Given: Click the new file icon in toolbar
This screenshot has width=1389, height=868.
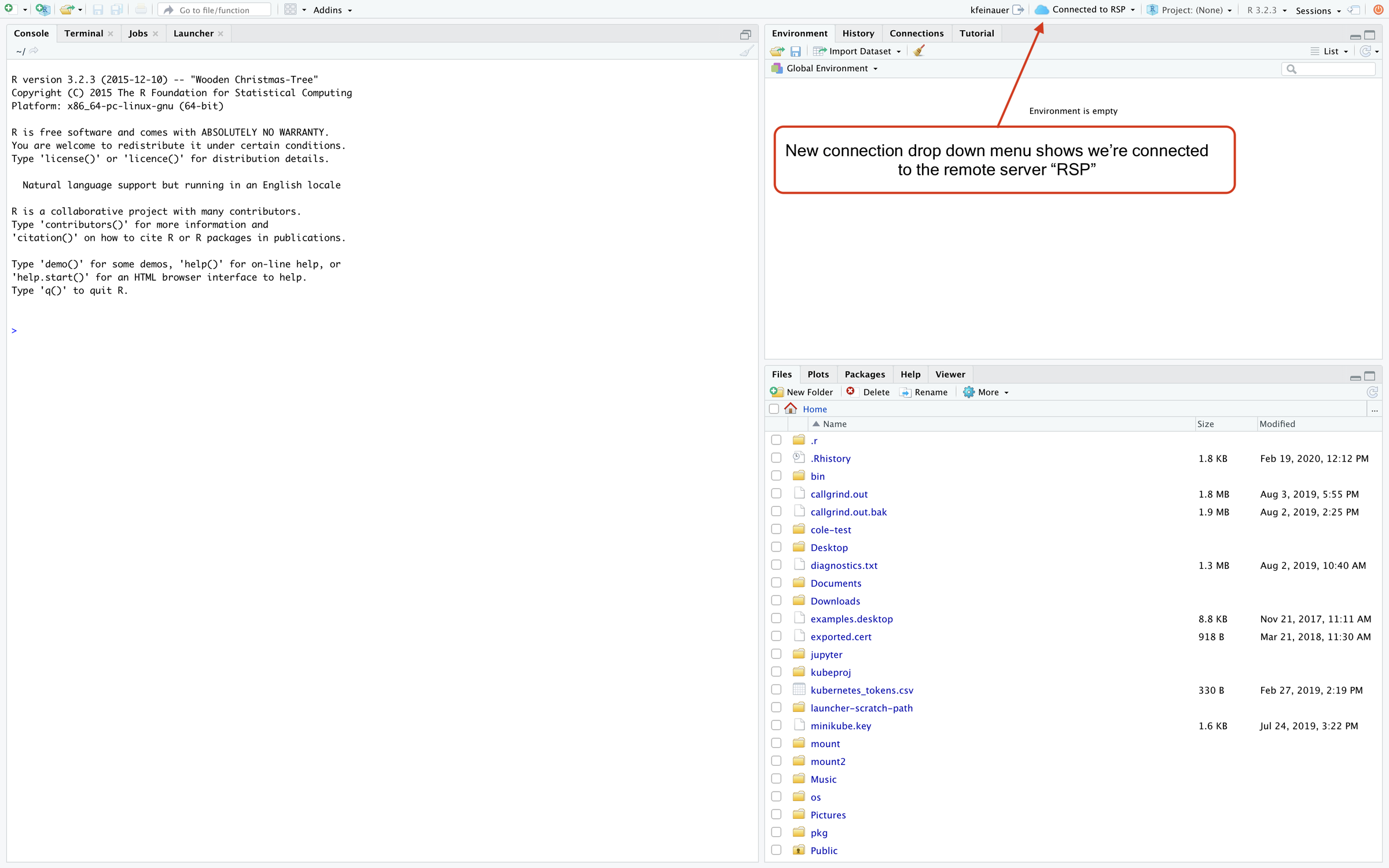Looking at the screenshot, I should [9, 9].
